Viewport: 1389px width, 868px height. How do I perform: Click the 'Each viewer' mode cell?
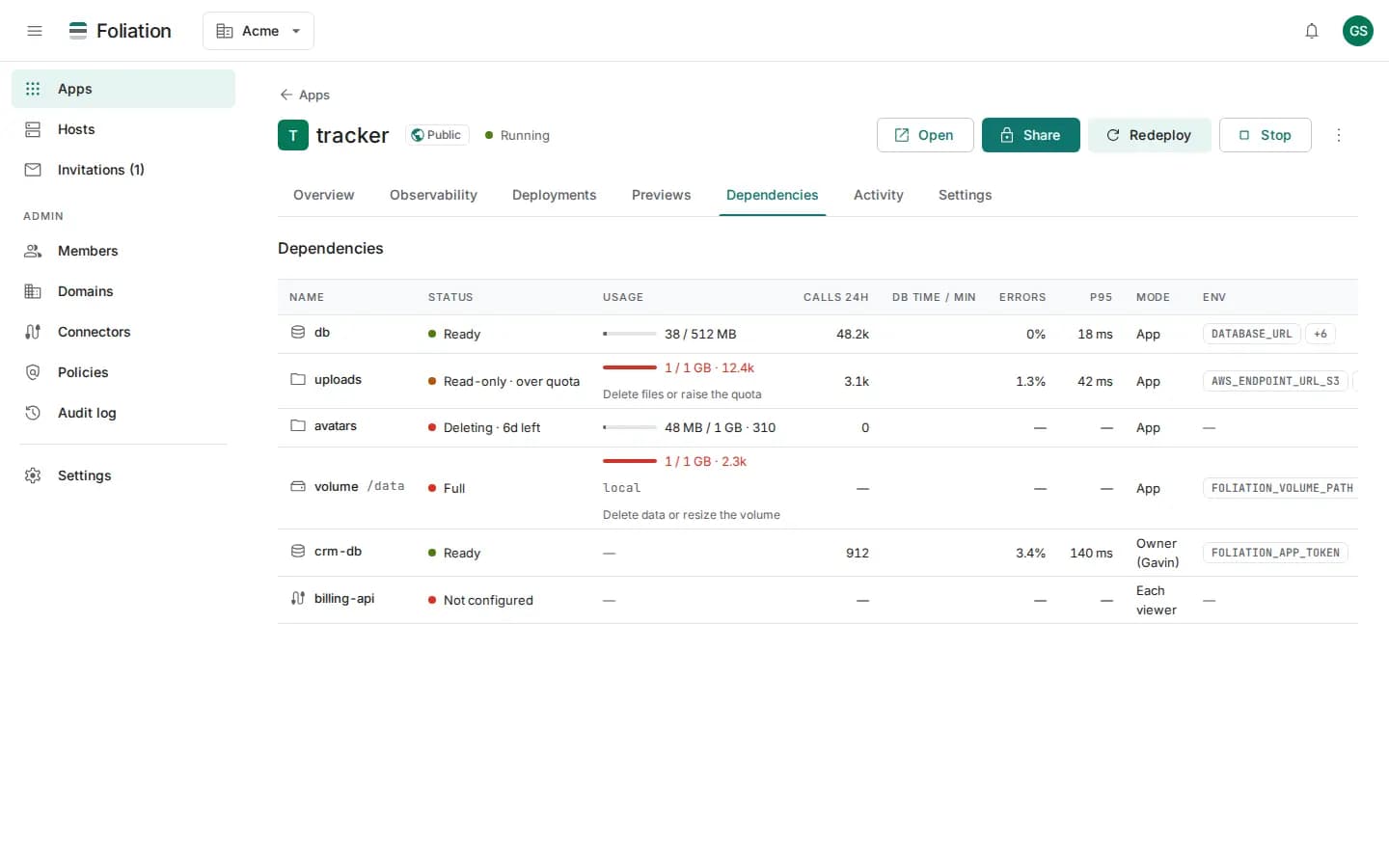pos(1157,600)
